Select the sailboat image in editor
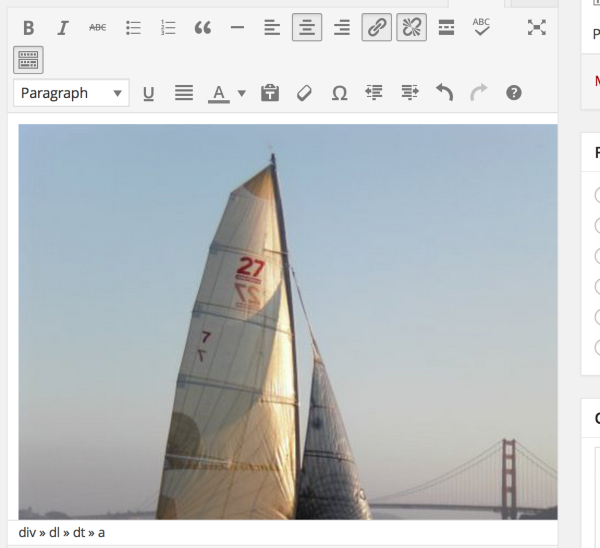The image size is (600, 548). click(x=288, y=322)
